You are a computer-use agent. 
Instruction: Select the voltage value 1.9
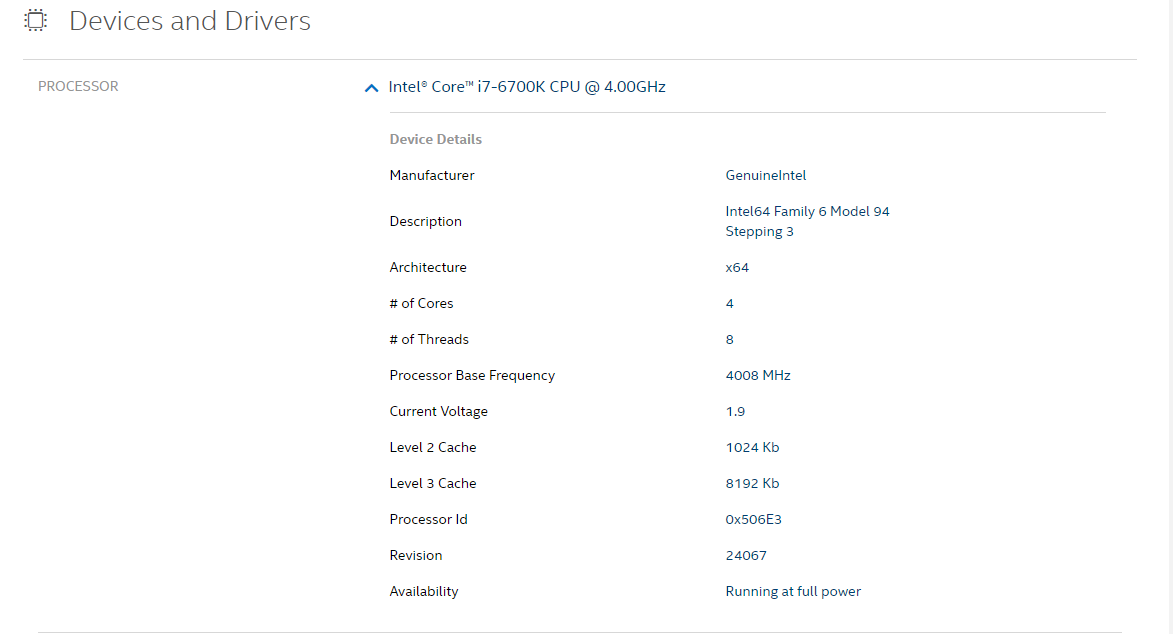point(735,411)
